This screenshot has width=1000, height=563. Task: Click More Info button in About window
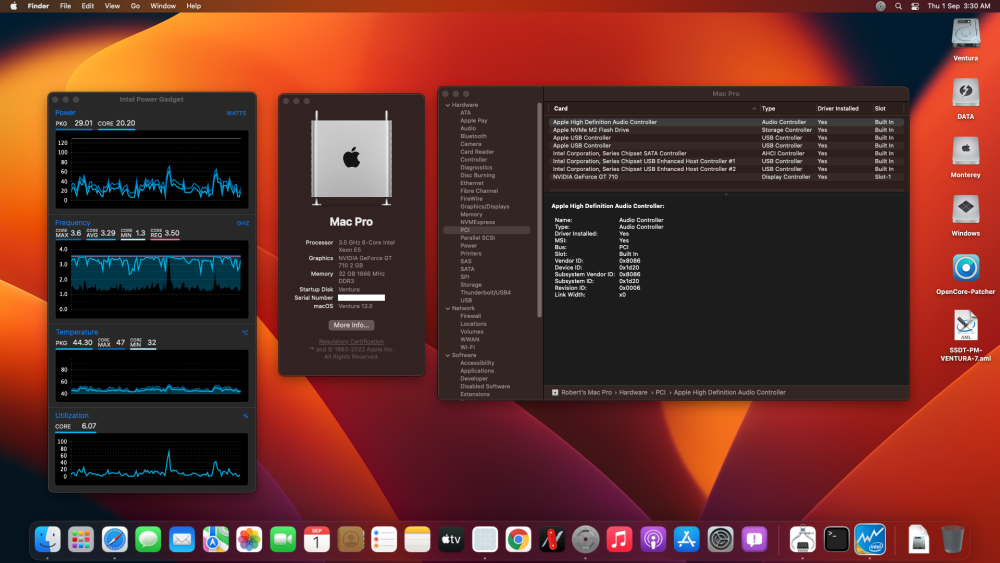[x=351, y=325]
